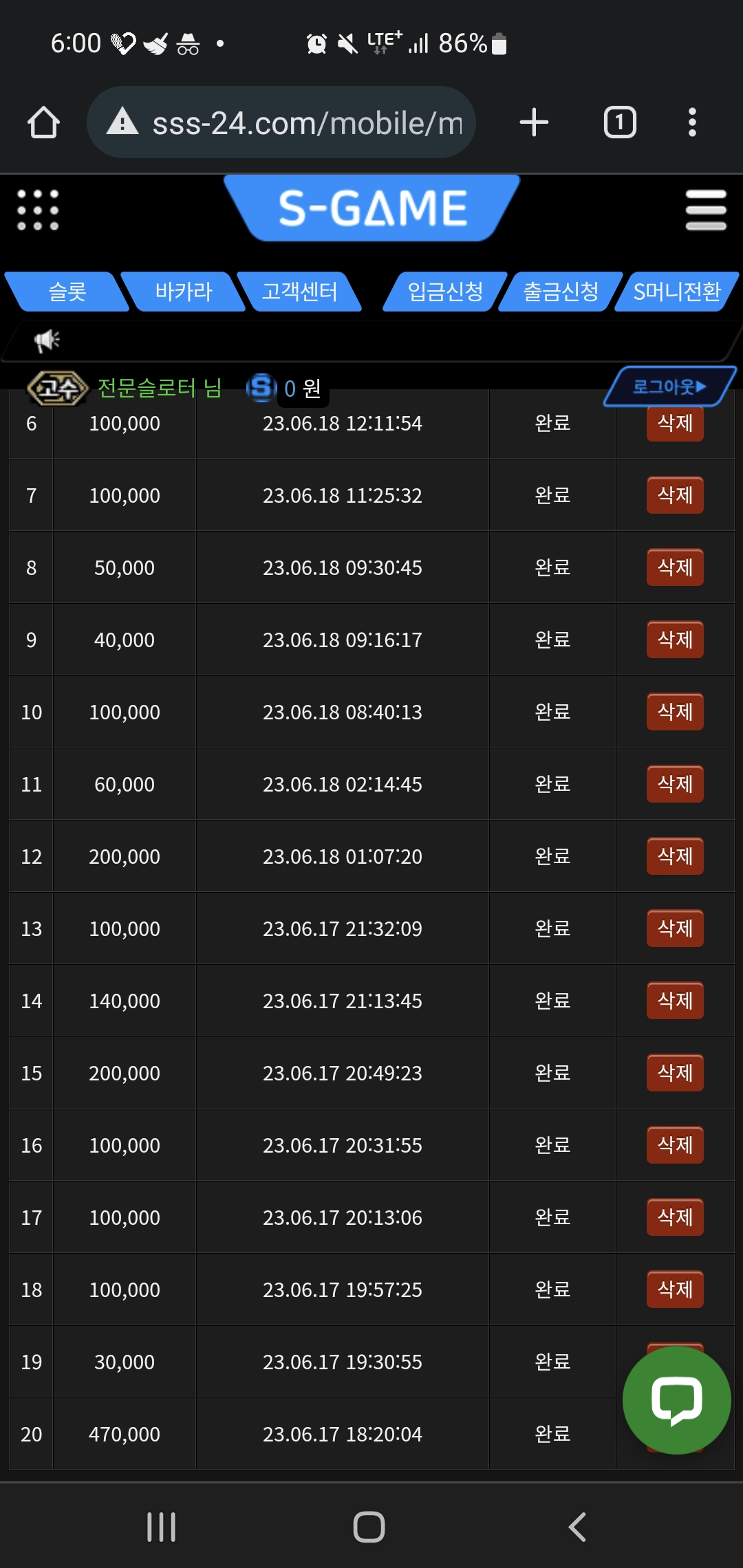This screenshot has height=1568, width=743.
Task: Open the 입금신청 tab
Action: tap(445, 292)
